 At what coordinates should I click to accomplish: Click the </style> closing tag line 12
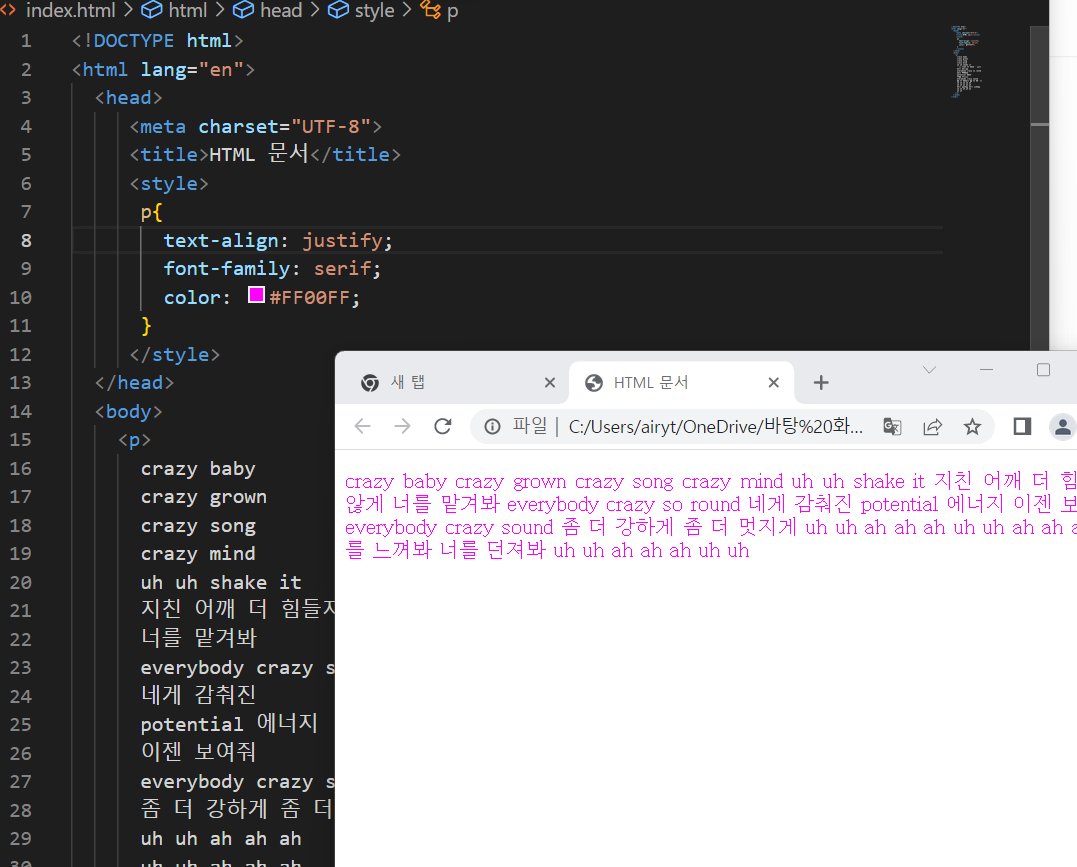click(x=174, y=354)
